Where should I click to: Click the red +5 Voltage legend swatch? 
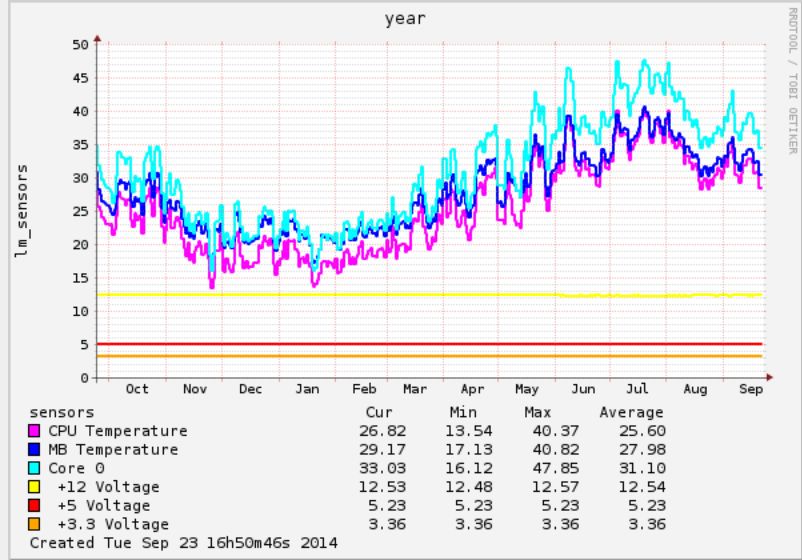(x=34, y=505)
